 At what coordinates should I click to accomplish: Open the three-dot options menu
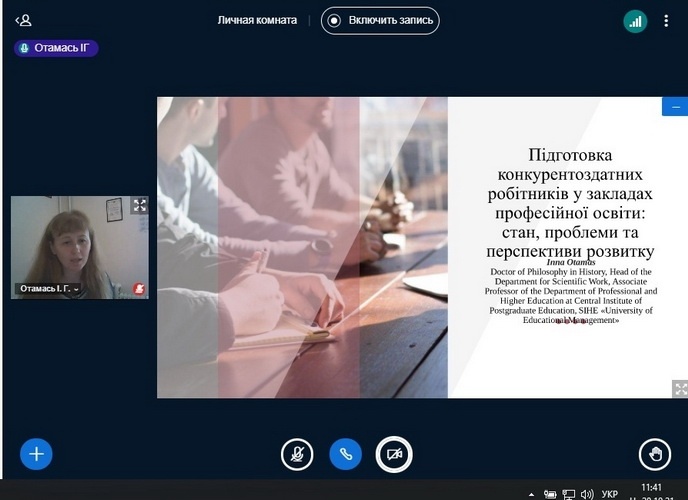point(666,21)
